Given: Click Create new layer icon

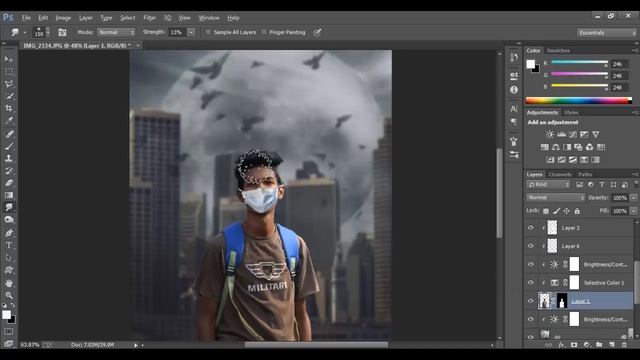Looking at the screenshot, I should [x=611, y=345].
